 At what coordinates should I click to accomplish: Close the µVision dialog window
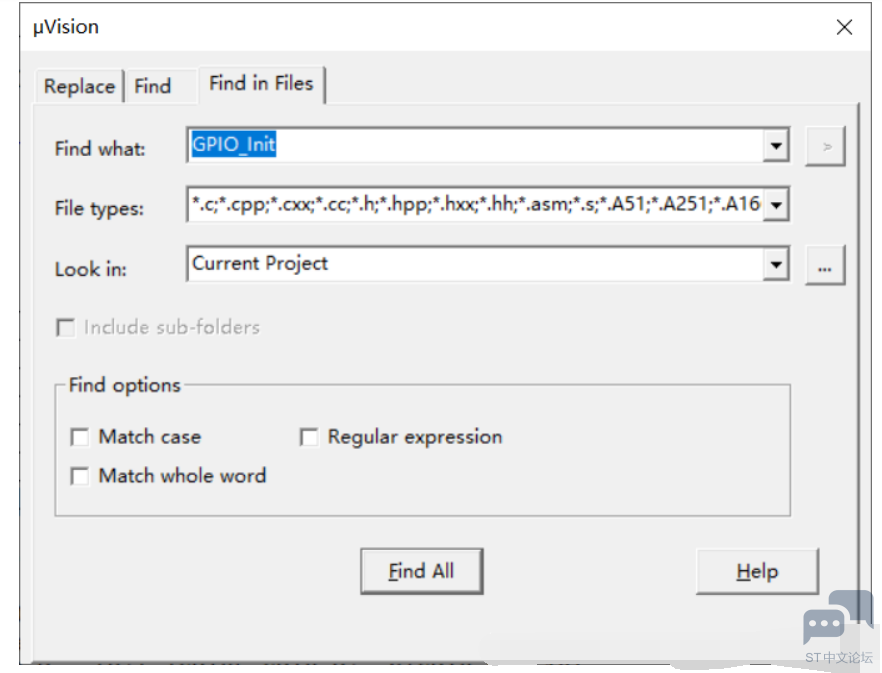tap(844, 27)
